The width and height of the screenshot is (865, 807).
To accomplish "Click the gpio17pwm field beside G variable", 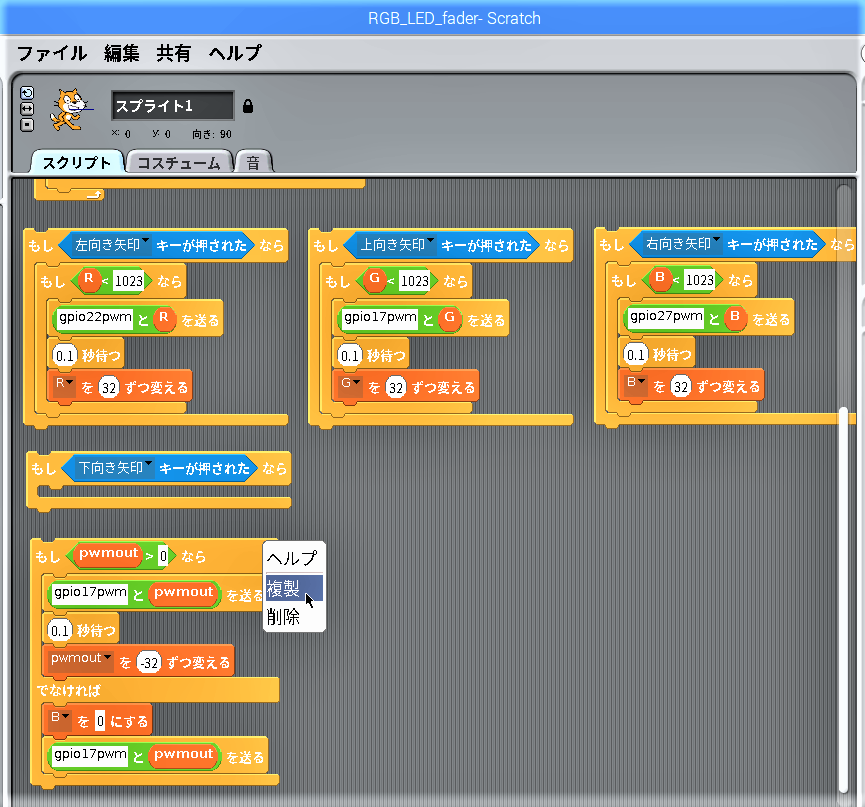I will pos(380,318).
